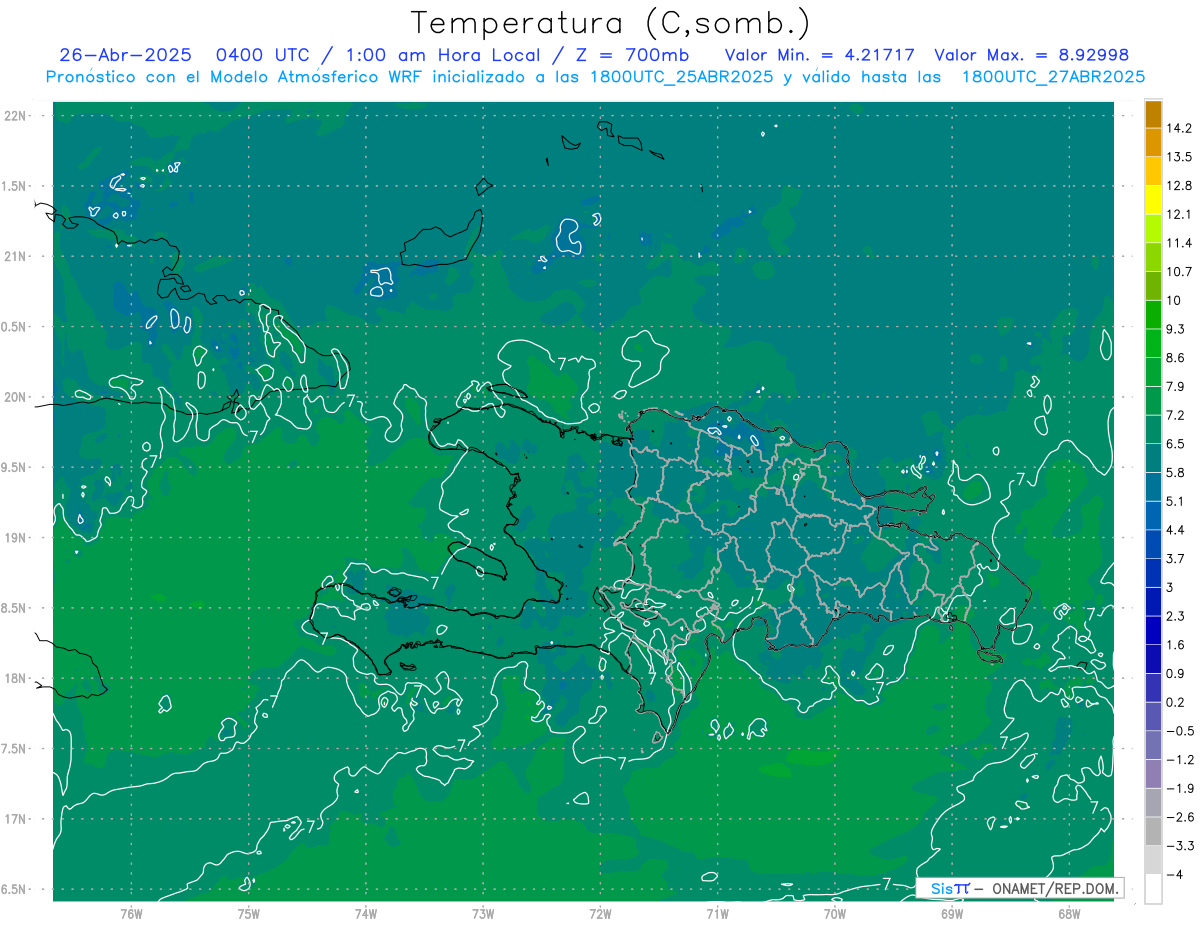Pick the orange swatch between 14.2 and 13.5
The height and width of the screenshot is (927, 1200).
pyautogui.click(x=1153, y=143)
